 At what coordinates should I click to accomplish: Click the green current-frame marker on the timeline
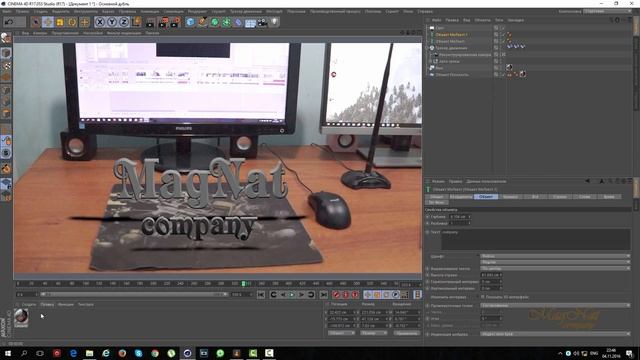coord(243,283)
